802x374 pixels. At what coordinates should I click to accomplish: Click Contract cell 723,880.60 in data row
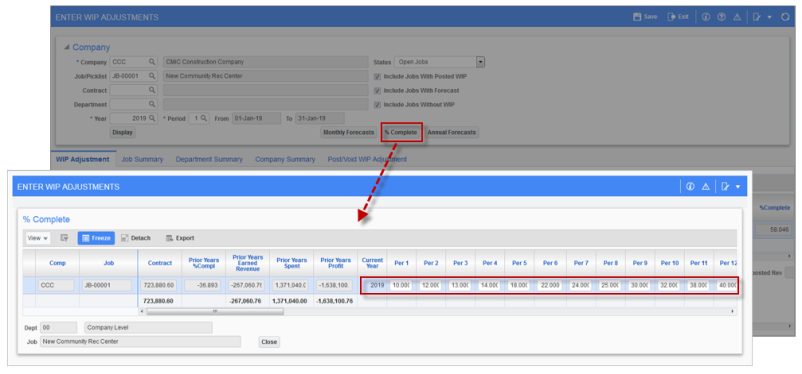point(160,285)
